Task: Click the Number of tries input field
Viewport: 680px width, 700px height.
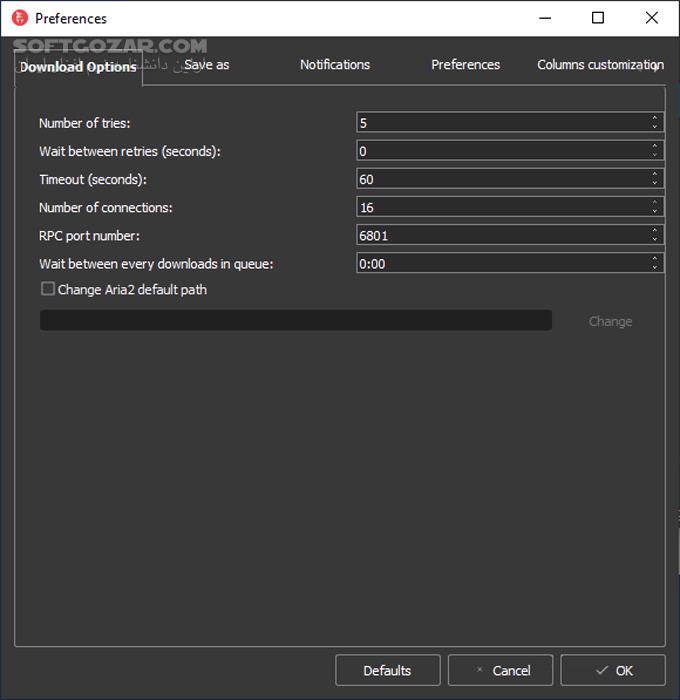Action: pyautogui.click(x=500, y=123)
